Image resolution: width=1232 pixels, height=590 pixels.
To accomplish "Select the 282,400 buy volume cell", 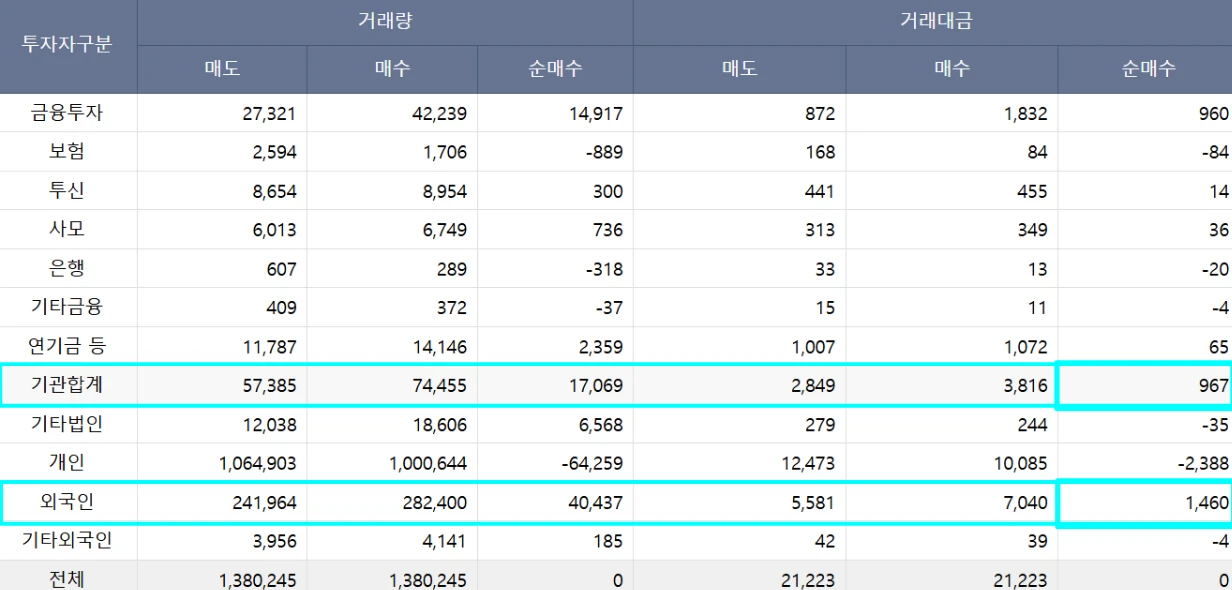I will click(427, 502).
